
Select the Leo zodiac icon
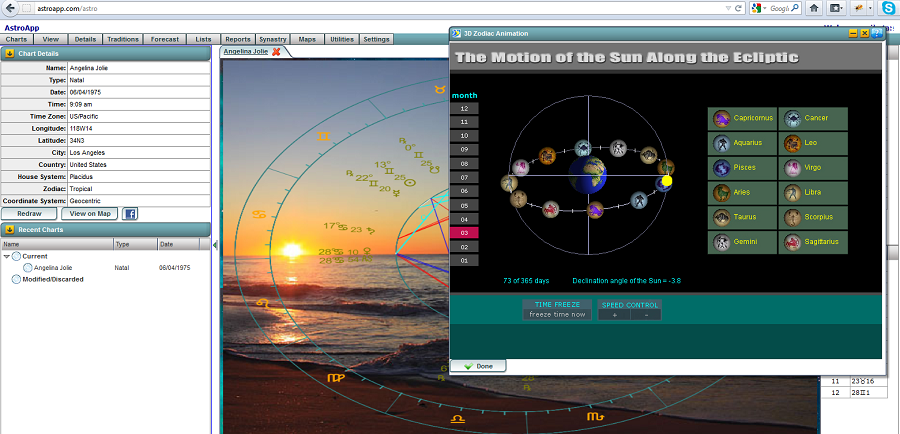[x=792, y=143]
